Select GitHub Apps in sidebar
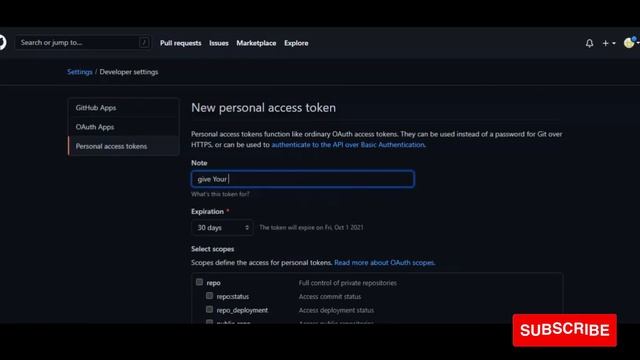The width and height of the screenshot is (640, 360). (124, 108)
